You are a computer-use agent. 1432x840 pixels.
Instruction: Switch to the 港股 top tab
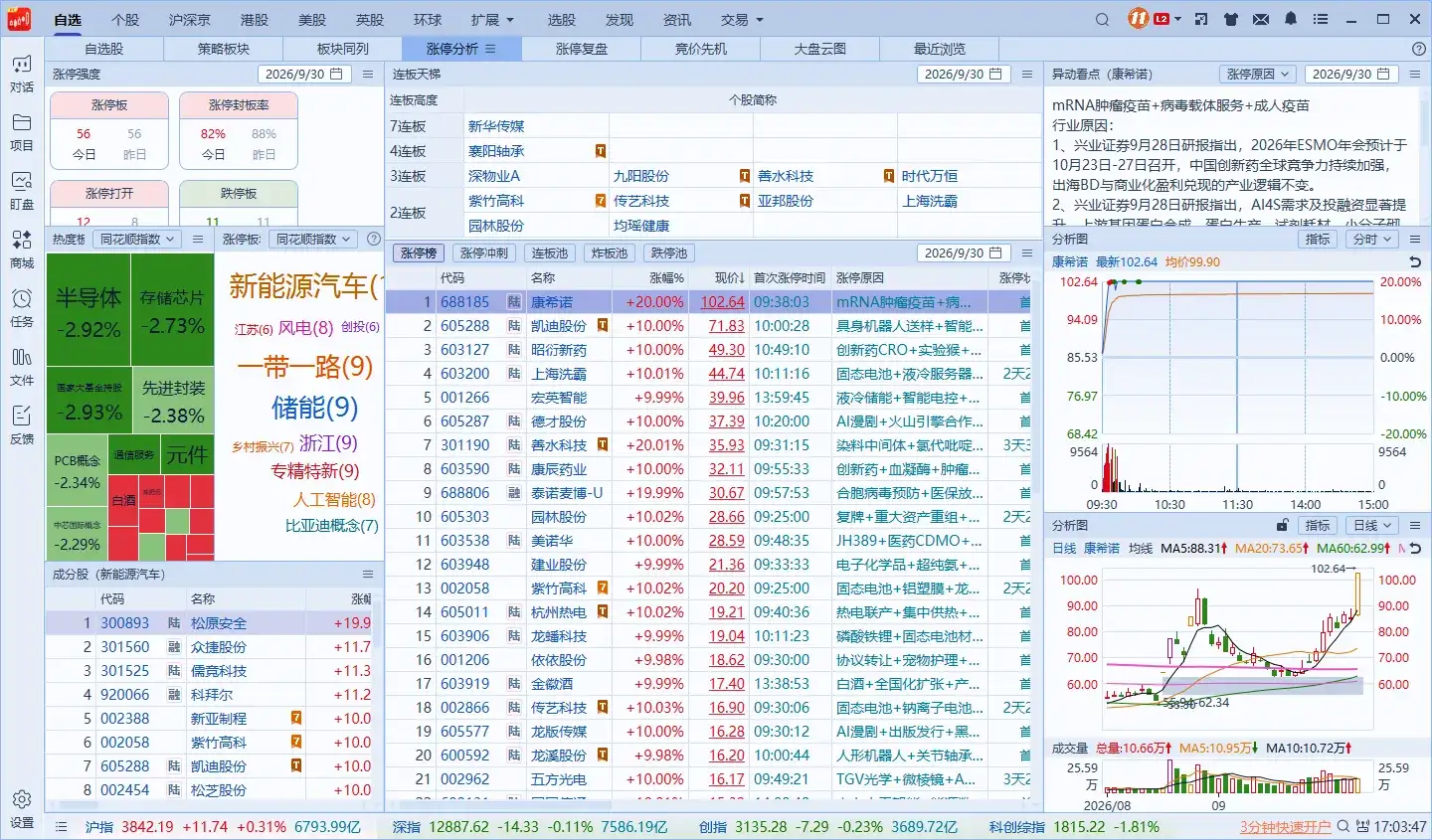[x=255, y=19]
